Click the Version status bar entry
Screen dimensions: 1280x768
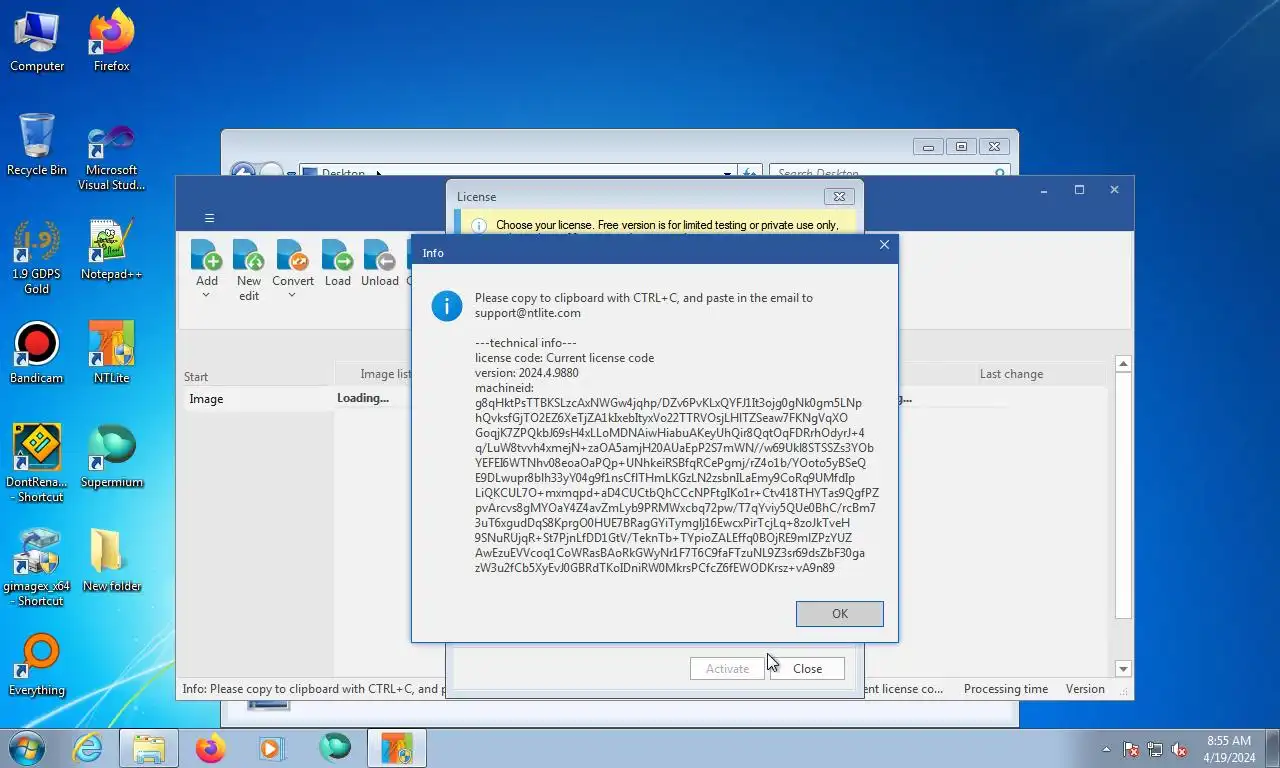(x=1085, y=689)
